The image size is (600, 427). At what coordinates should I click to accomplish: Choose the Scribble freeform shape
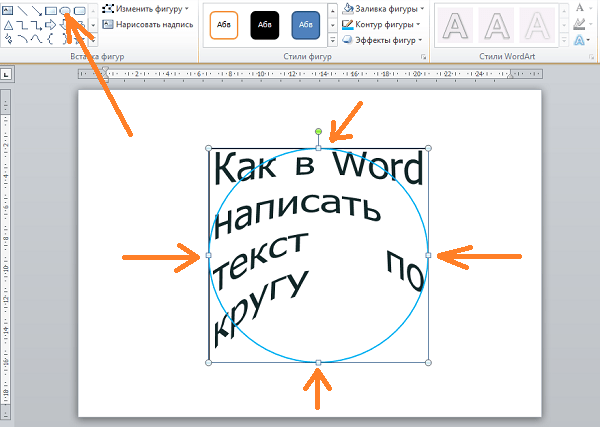[8, 39]
